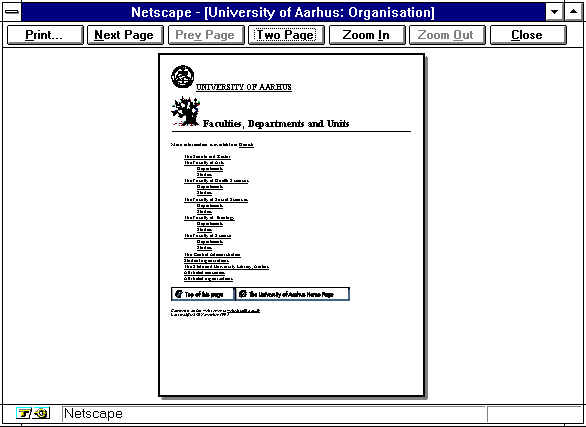Maximize the Netscape window using up arrow
Viewport: 586px width, 427px height.
click(x=573, y=12)
